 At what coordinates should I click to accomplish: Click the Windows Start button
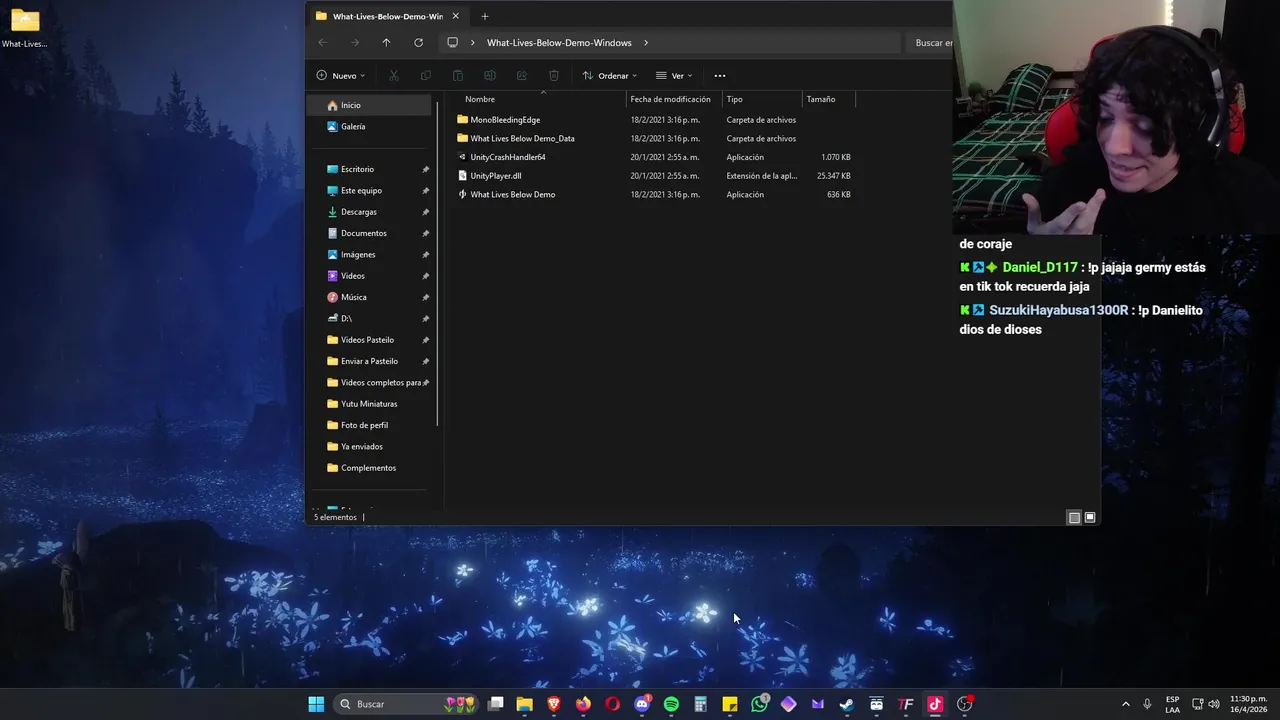[x=316, y=704]
